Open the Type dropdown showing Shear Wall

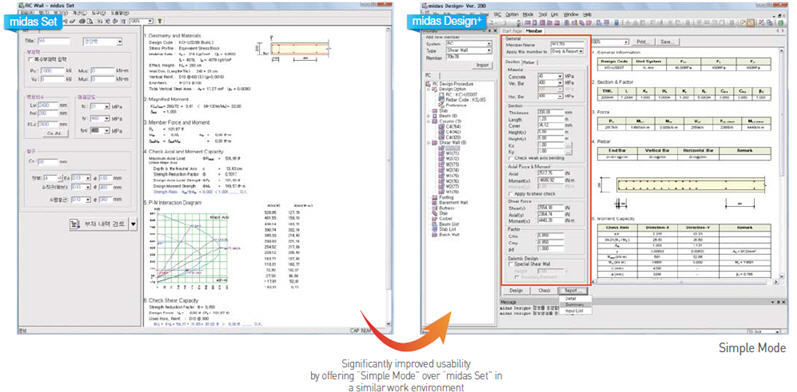[x=469, y=50]
